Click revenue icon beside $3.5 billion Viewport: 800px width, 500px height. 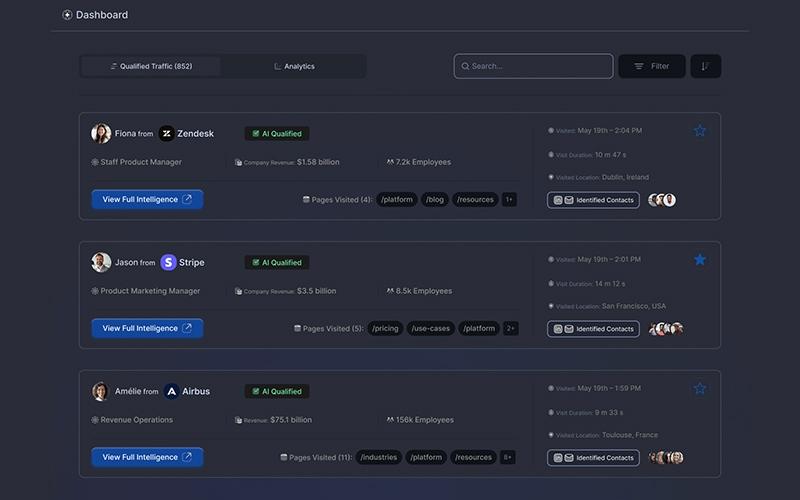238,291
